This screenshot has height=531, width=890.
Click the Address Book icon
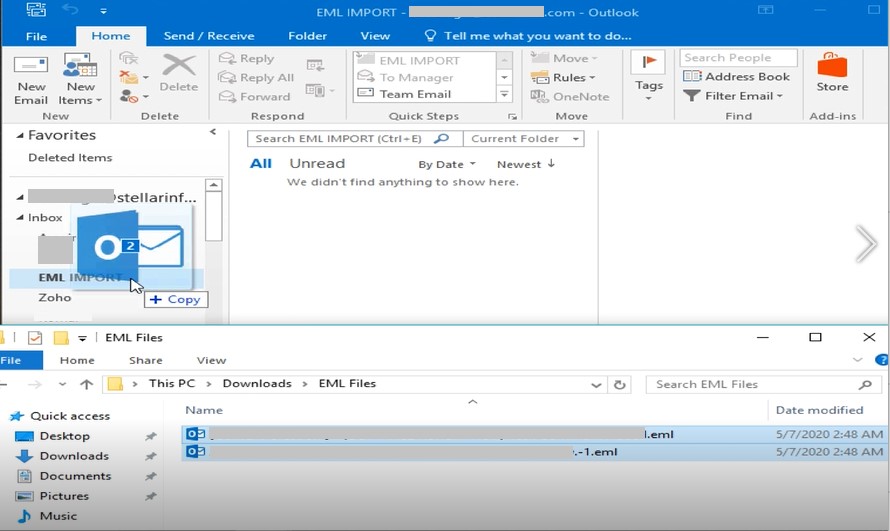pyautogui.click(x=736, y=77)
